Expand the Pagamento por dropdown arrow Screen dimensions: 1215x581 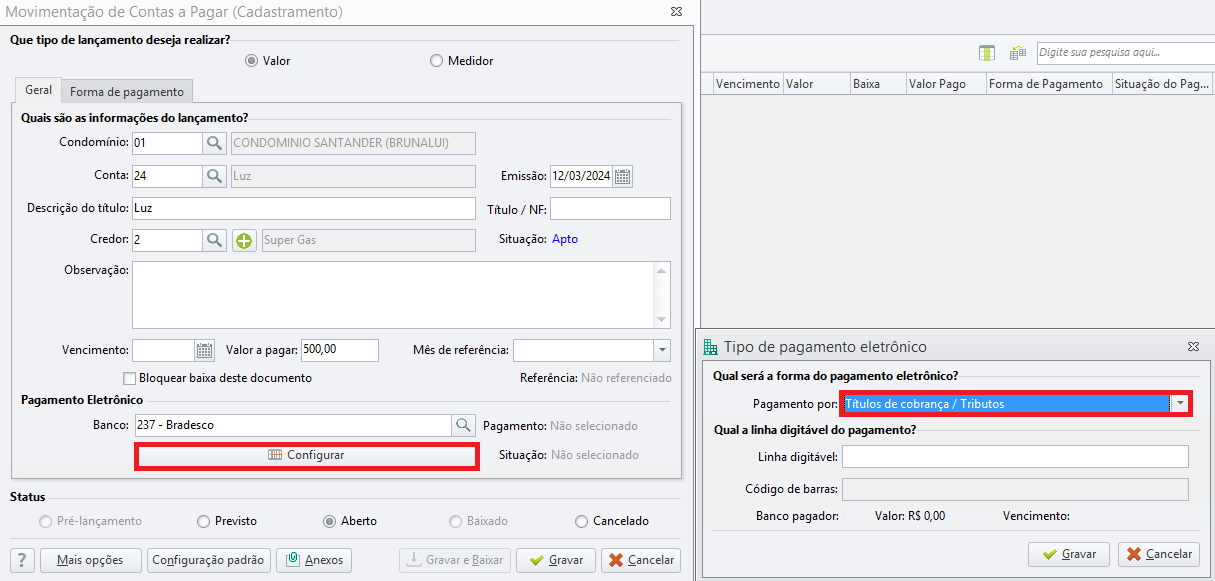tap(1180, 404)
